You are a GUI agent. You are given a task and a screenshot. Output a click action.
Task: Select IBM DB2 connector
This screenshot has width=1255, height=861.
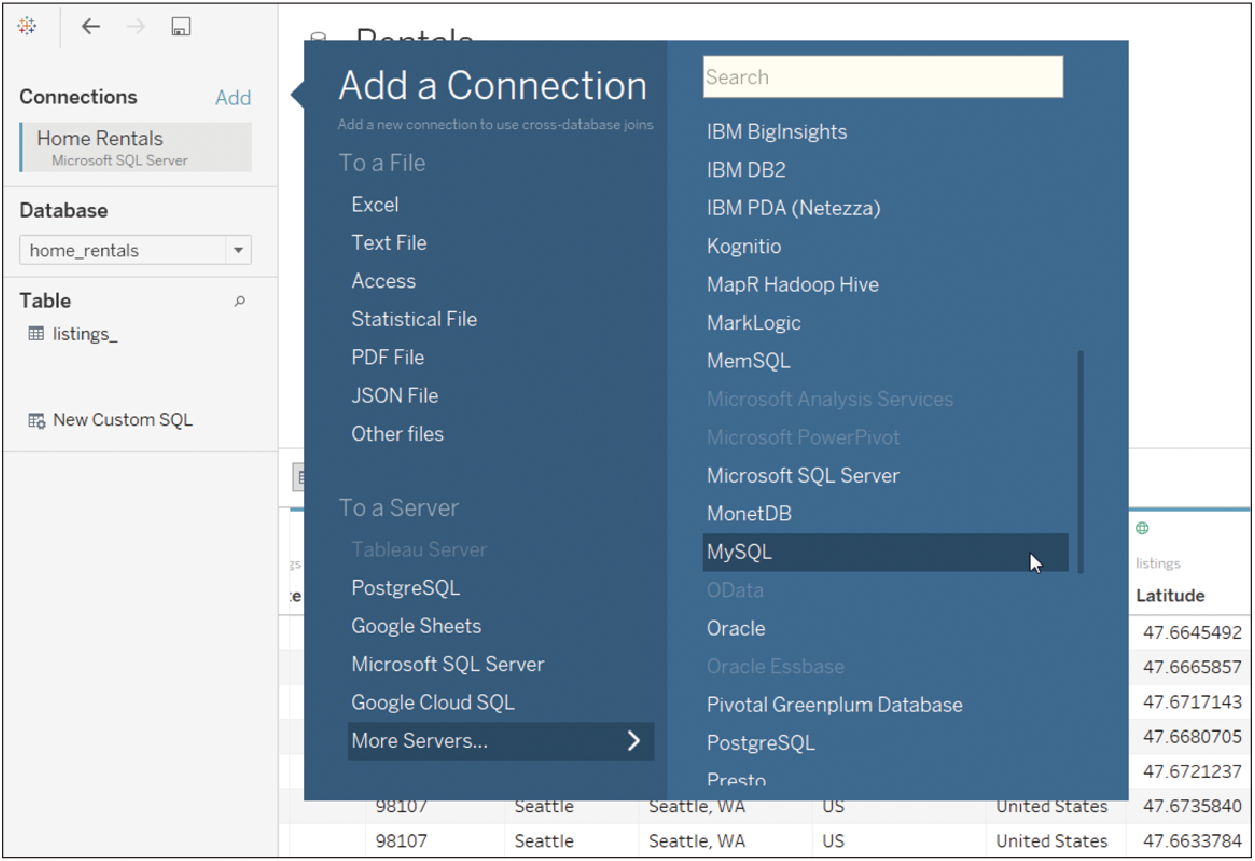[746, 170]
